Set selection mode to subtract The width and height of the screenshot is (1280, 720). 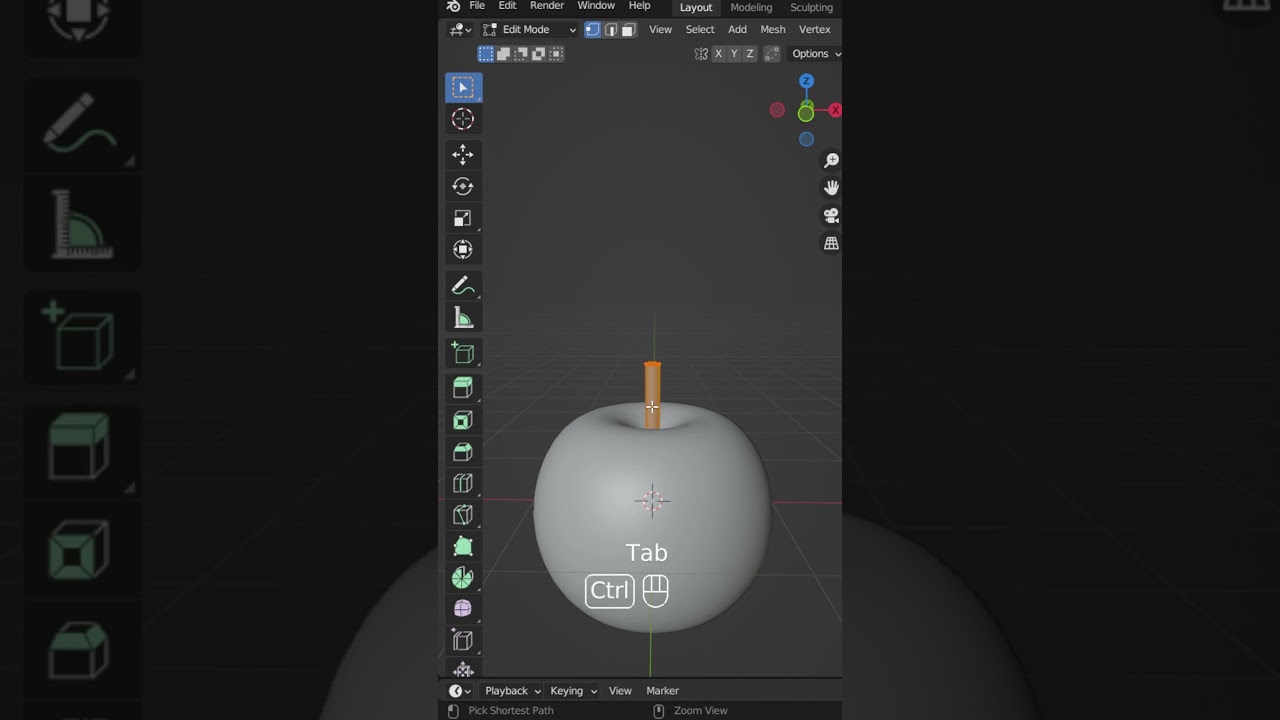click(521, 54)
